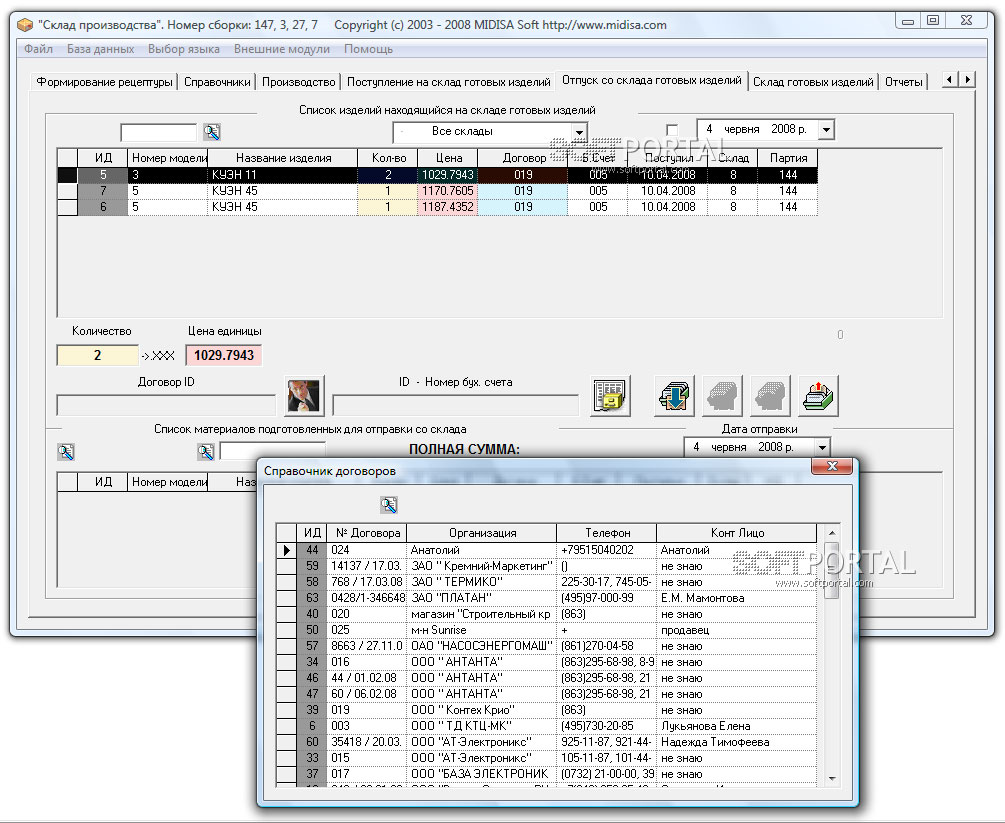Switch to 'Формирование рецептуры' tab
Screen dimensions: 1005x823
click(x=104, y=82)
